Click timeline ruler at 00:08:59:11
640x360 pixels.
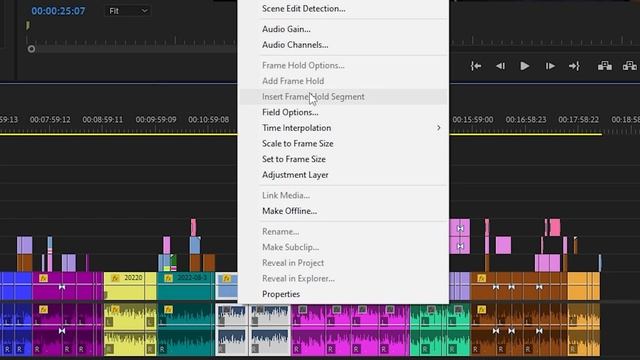coord(102,120)
